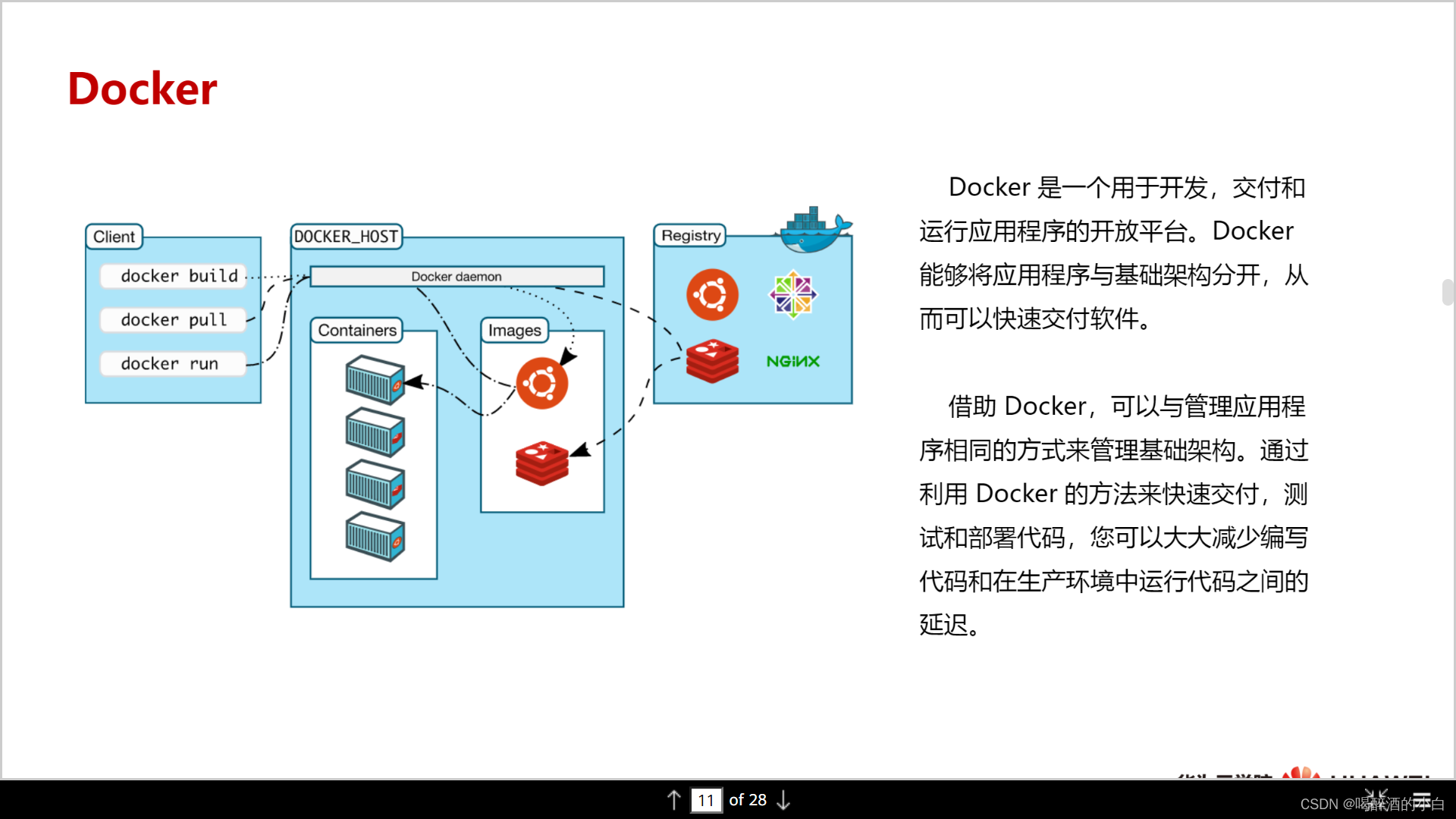
Task: Click the 'Docker daemon' bar
Action: (457, 277)
